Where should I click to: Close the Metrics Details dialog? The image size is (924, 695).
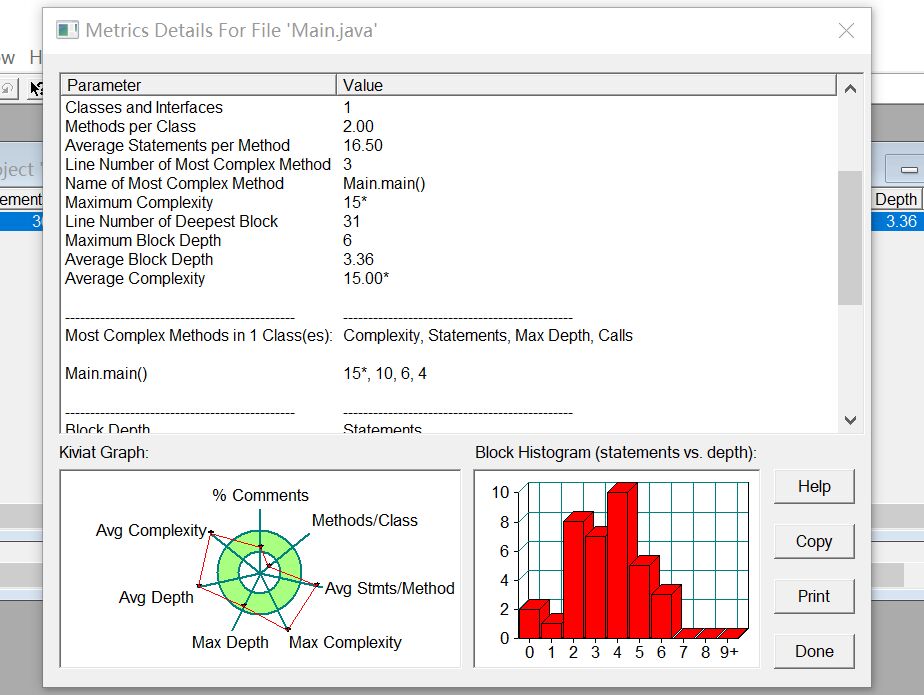coord(846,31)
